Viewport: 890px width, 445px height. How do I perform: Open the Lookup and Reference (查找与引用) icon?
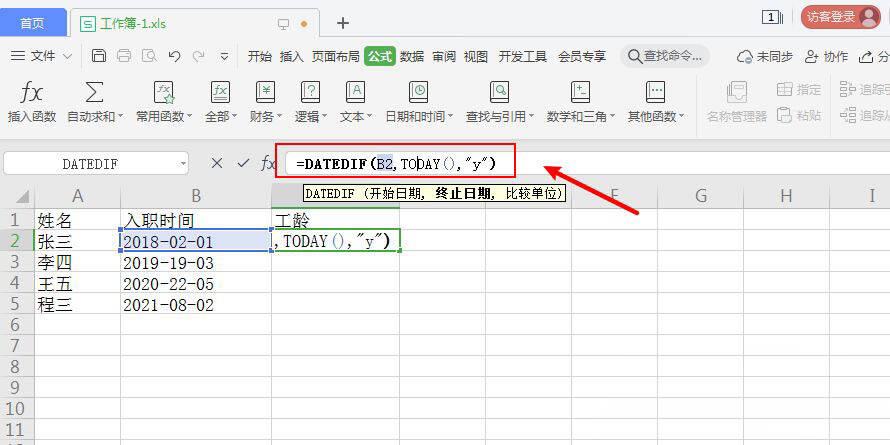point(499,92)
